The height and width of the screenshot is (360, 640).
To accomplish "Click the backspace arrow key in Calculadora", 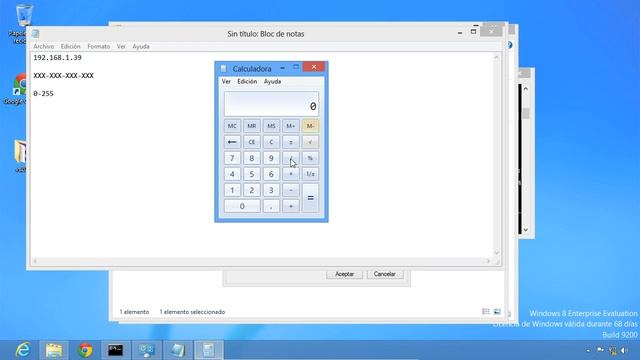I will [232, 142].
